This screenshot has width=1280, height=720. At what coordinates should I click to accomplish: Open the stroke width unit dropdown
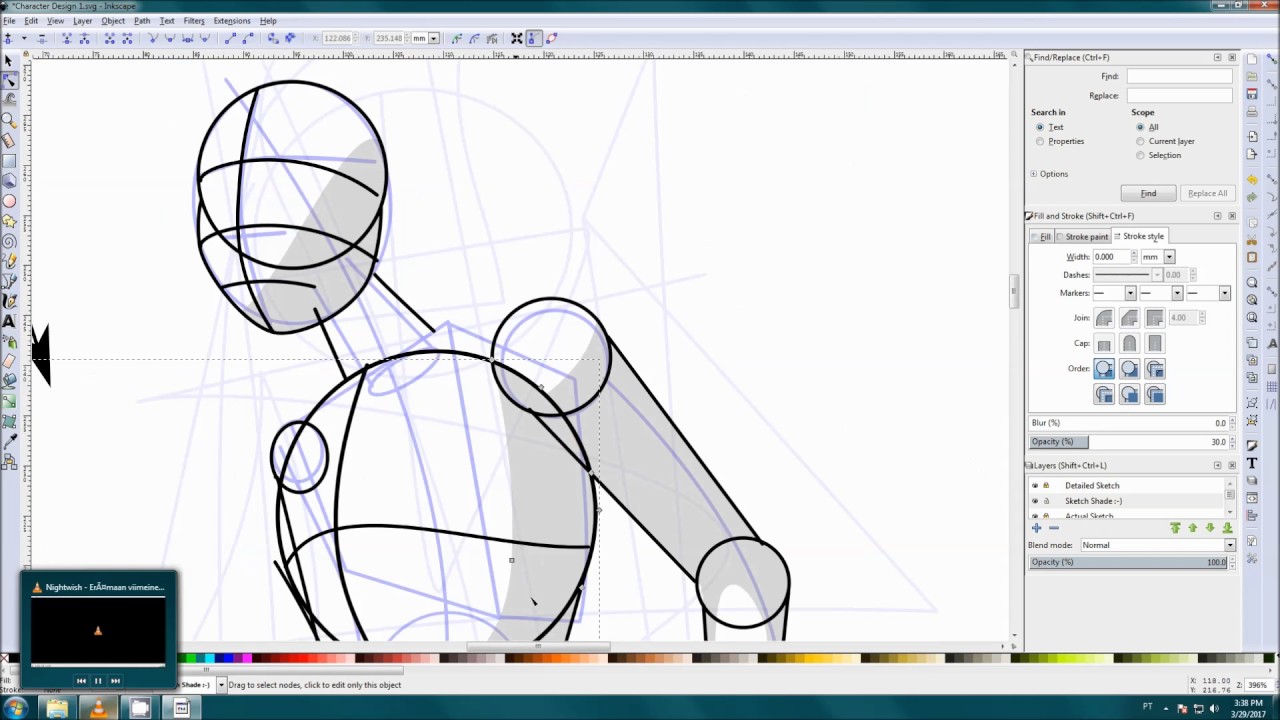click(1169, 257)
